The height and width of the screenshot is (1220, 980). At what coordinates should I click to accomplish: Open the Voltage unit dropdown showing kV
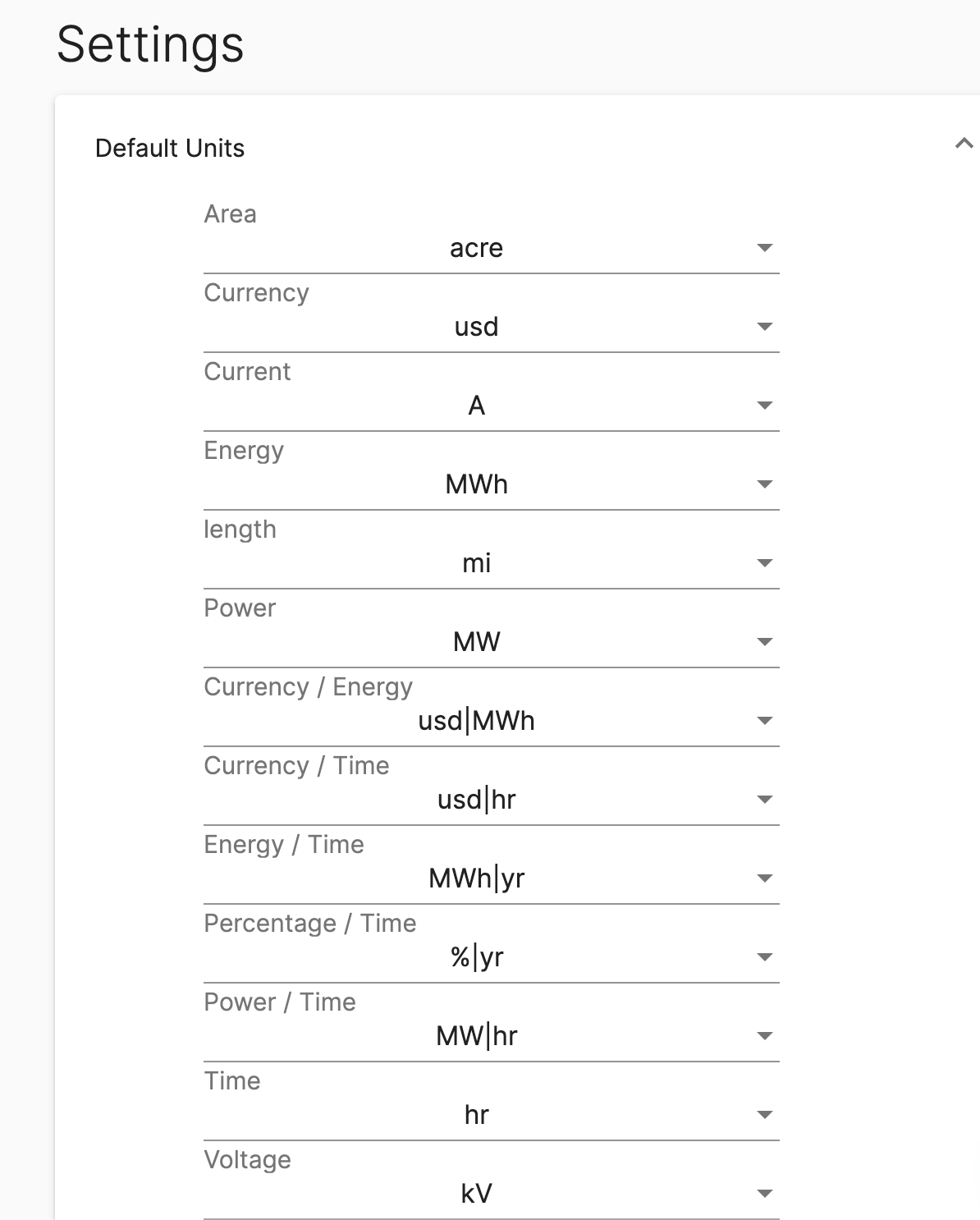491,1193
